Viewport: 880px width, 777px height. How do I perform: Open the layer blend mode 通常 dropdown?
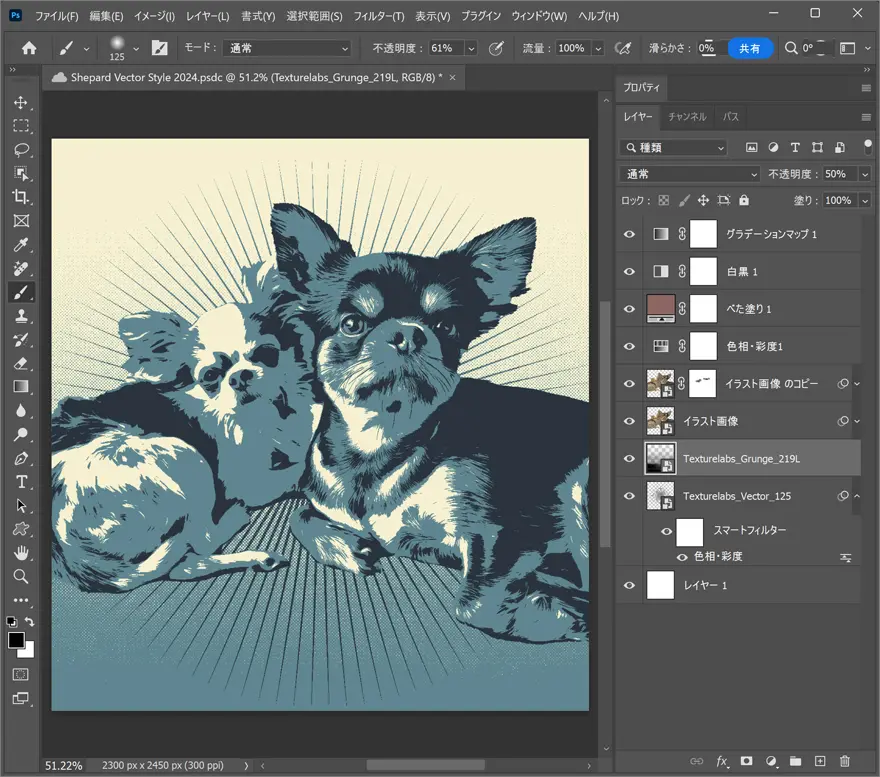(x=690, y=174)
